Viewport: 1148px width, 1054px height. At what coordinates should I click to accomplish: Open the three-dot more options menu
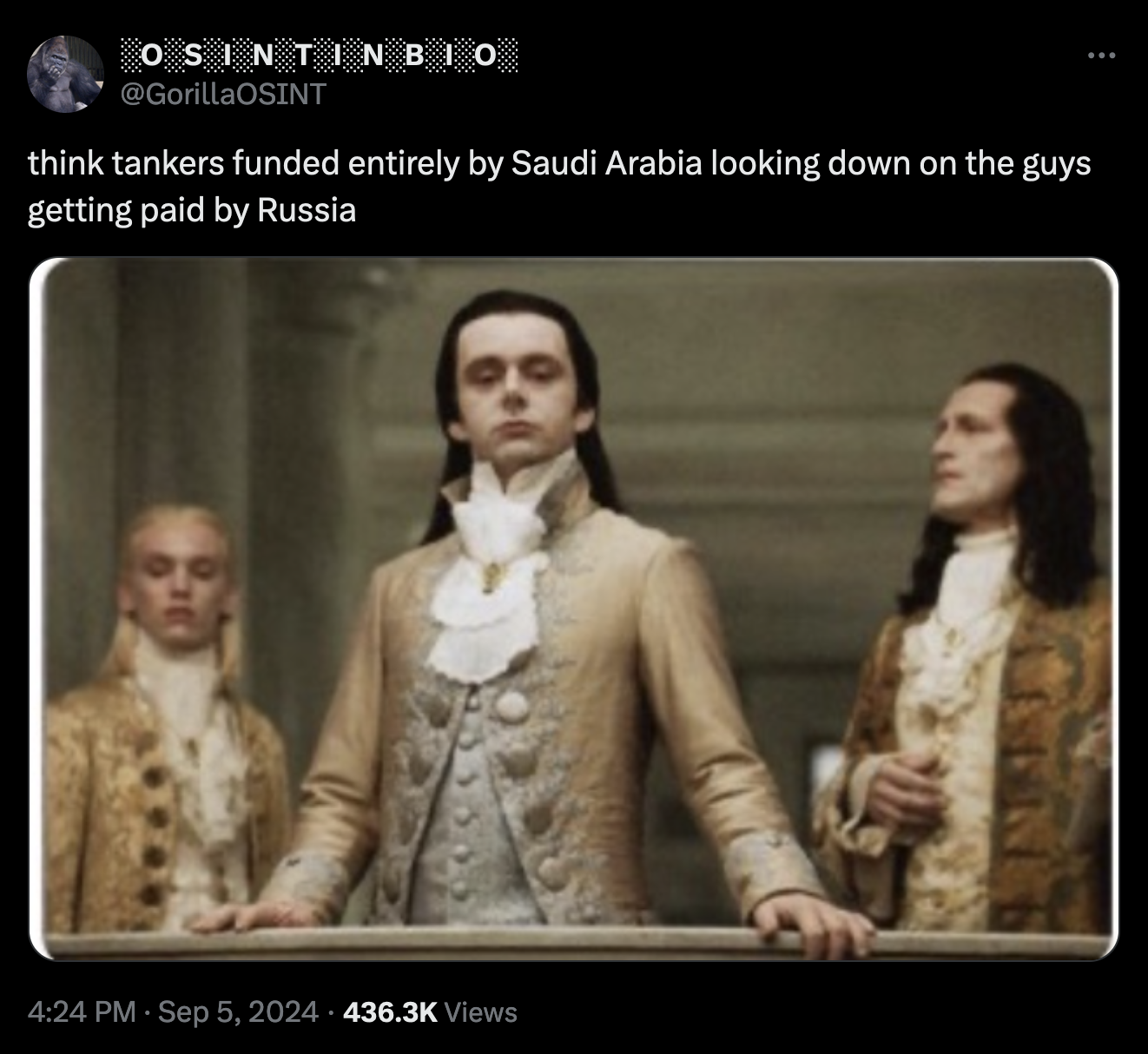pos(1101,56)
